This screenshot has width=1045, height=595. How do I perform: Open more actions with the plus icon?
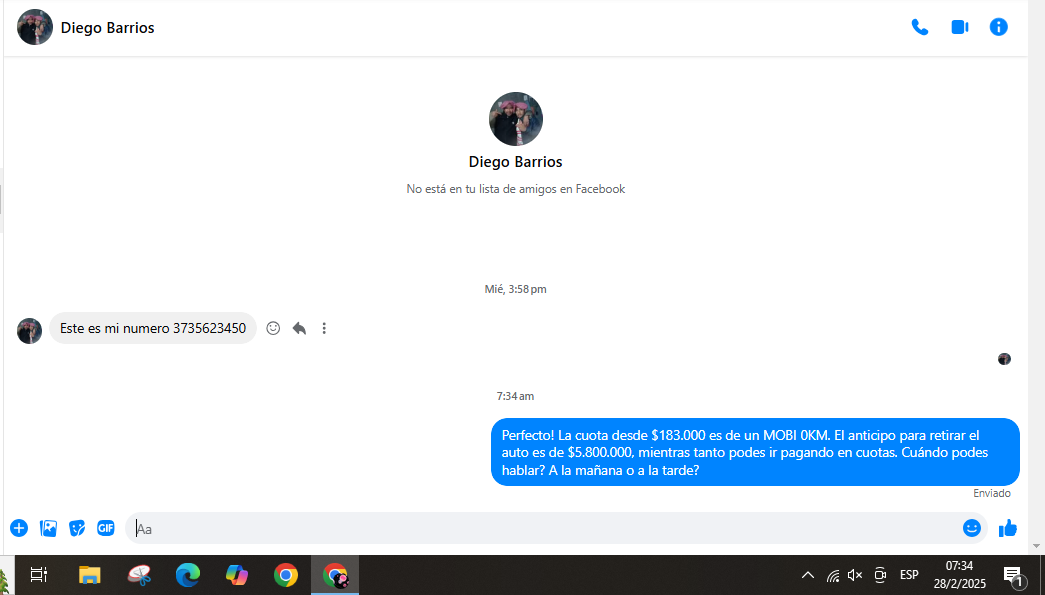coord(19,528)
